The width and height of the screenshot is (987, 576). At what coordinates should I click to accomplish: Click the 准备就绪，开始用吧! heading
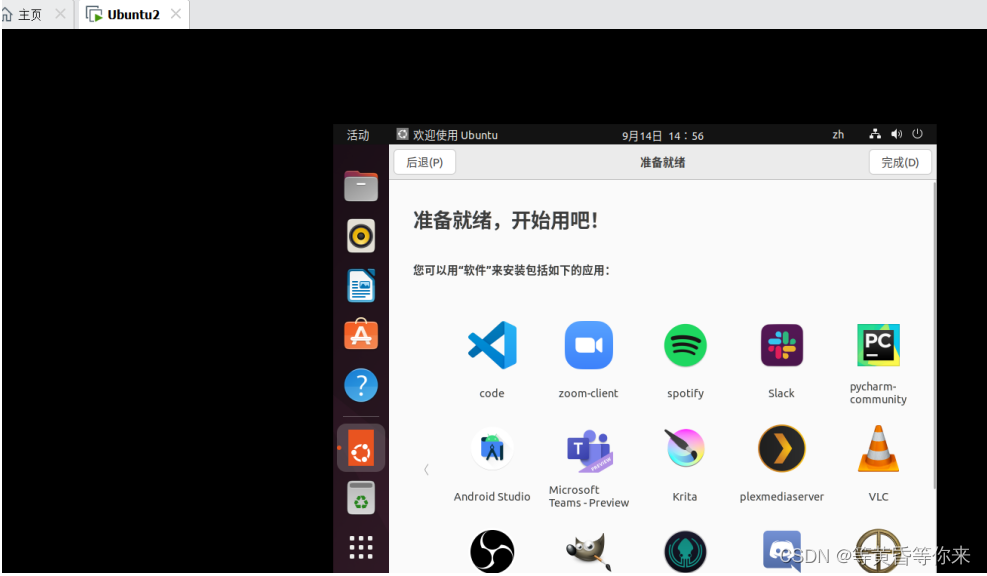click(x=505, y=220)
